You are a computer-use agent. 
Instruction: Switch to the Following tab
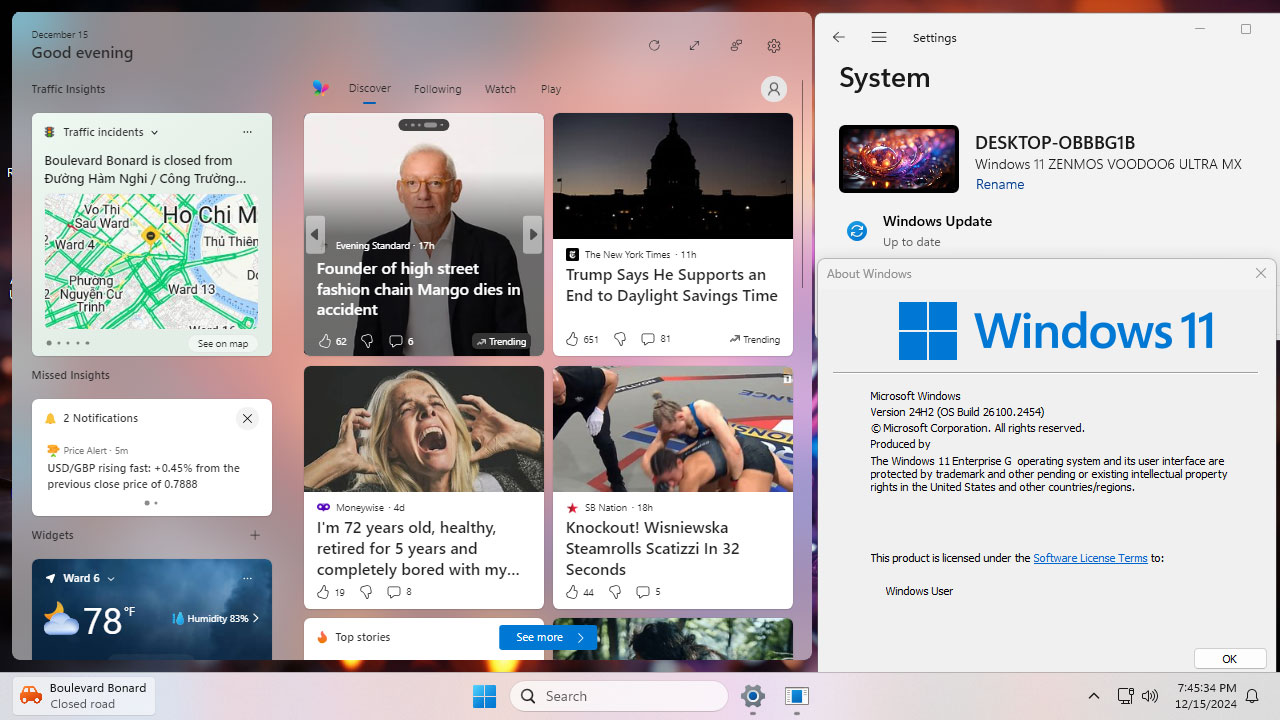click(x=438, y=89)
